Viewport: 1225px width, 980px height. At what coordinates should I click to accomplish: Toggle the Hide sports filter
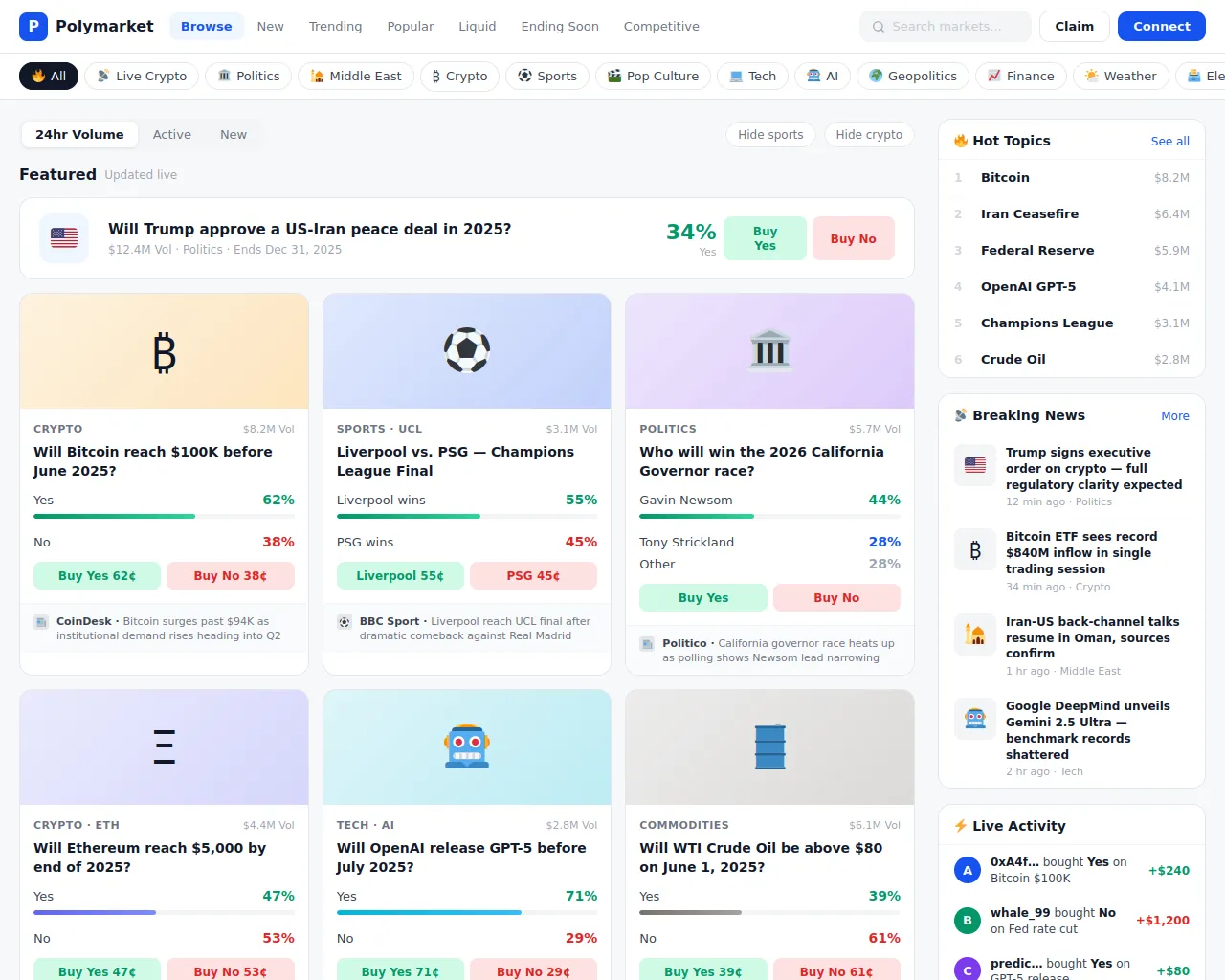[770, 135]
